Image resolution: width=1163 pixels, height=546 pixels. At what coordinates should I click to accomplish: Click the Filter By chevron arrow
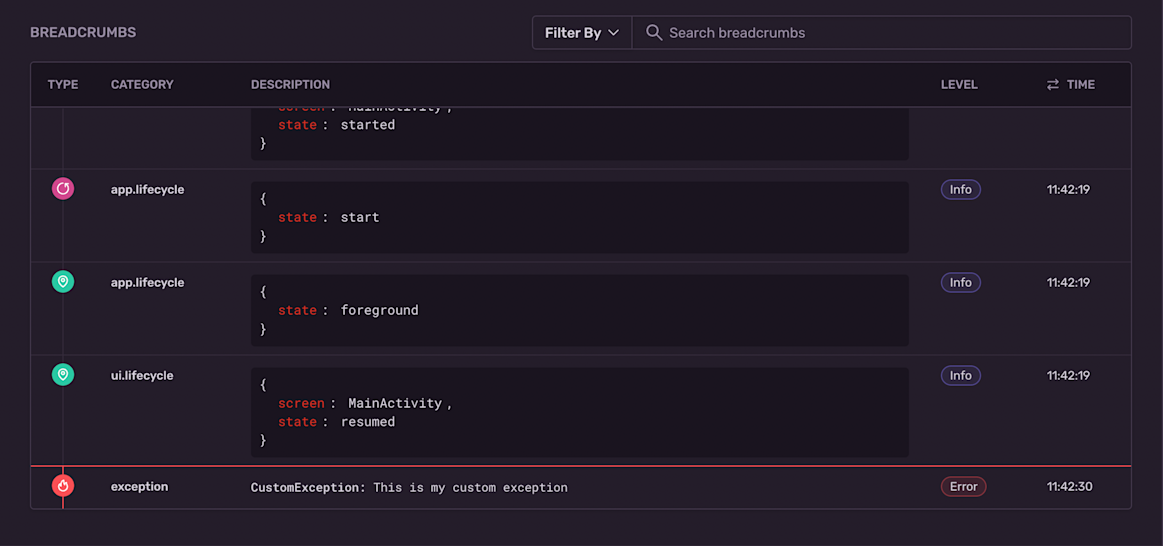pyautogui.click(x=613, y=33)
